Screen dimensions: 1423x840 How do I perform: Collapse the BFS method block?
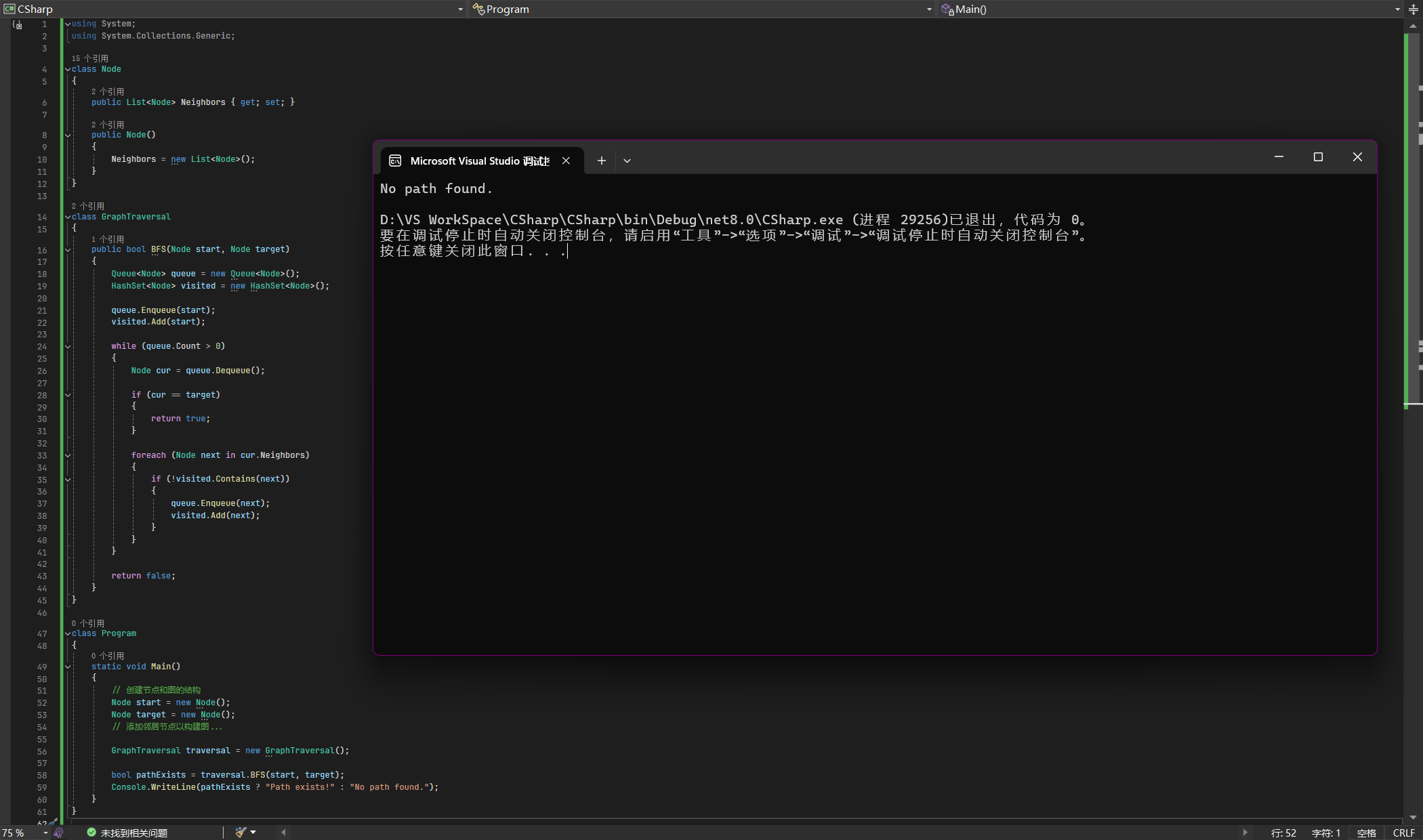pyautogui.click(x=68, y=249)
